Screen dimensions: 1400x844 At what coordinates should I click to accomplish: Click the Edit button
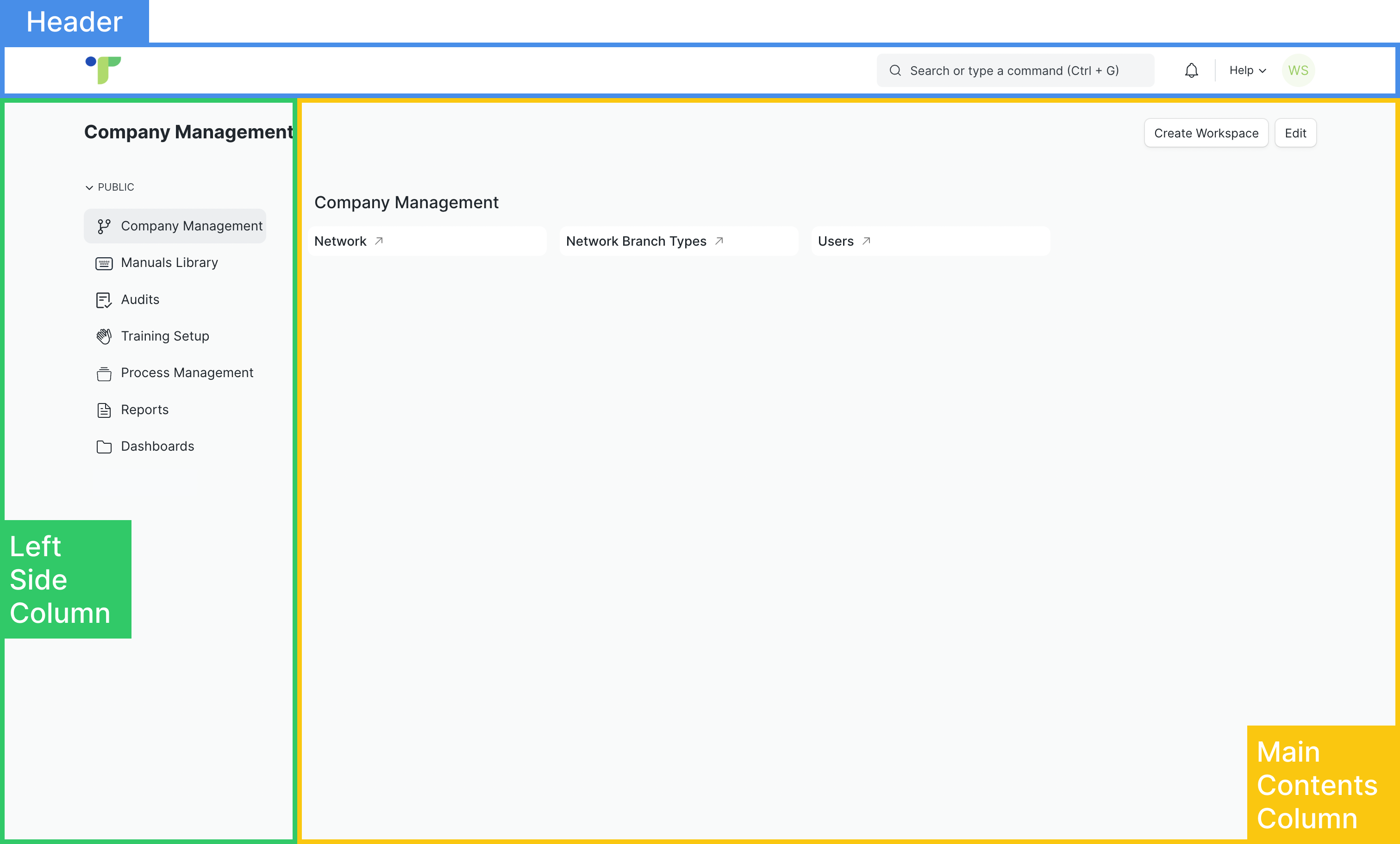click(1295, 133)
